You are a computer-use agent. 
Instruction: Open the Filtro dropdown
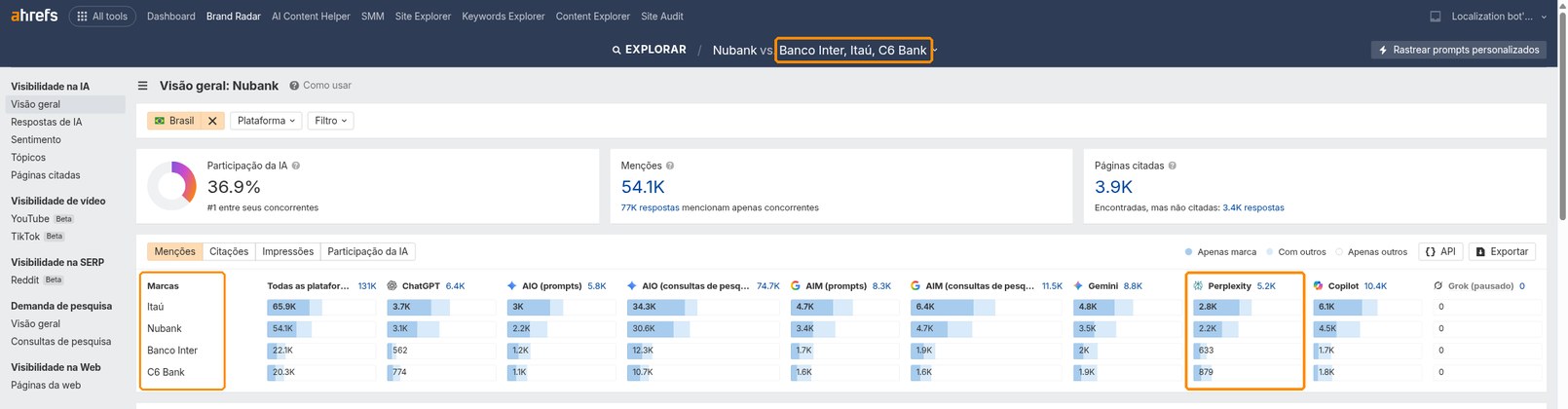click(331, 121)
